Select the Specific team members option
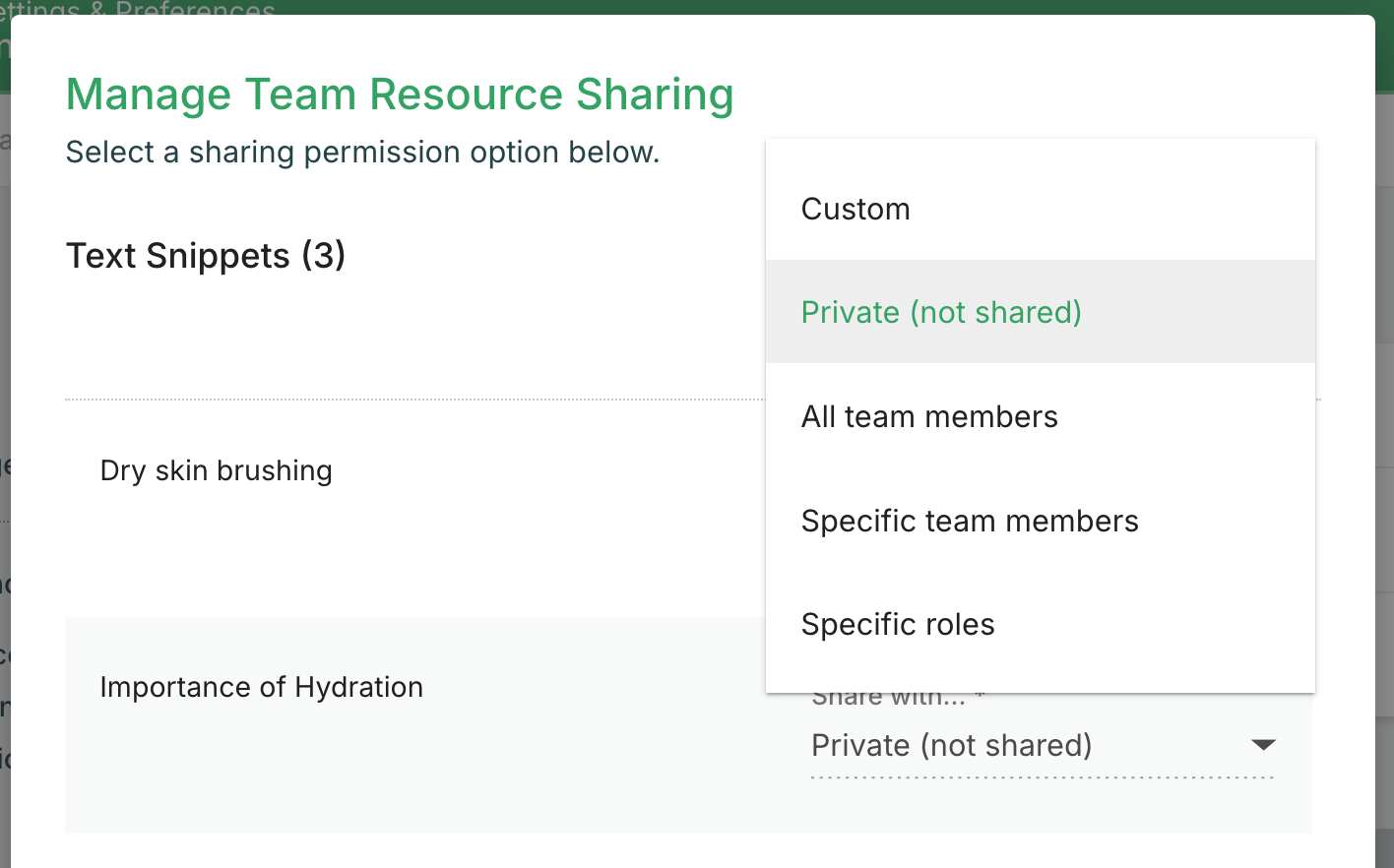Screen dimensions: 1394x868 tap(970, 521)
